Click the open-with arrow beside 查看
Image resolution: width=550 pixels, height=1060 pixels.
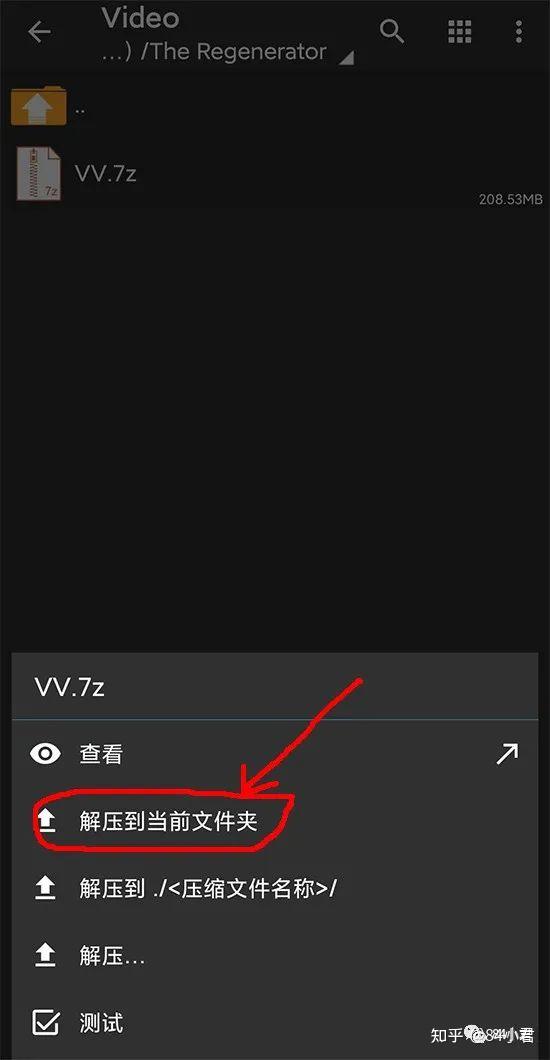click(x=507, y=754)
